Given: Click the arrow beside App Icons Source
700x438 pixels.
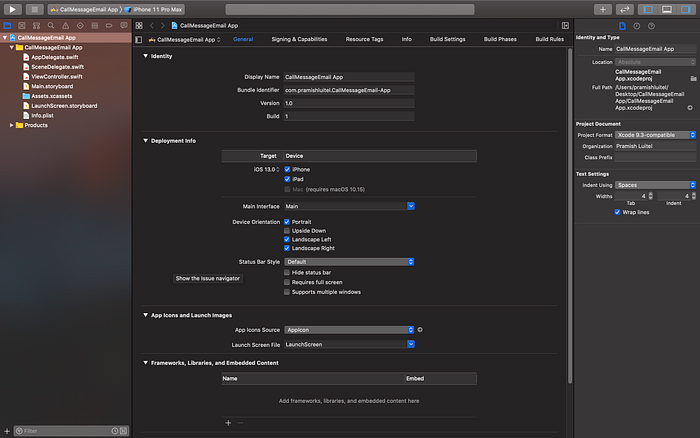Looking at the screenshot, I should pyautogui.click(x=420, y=330).
